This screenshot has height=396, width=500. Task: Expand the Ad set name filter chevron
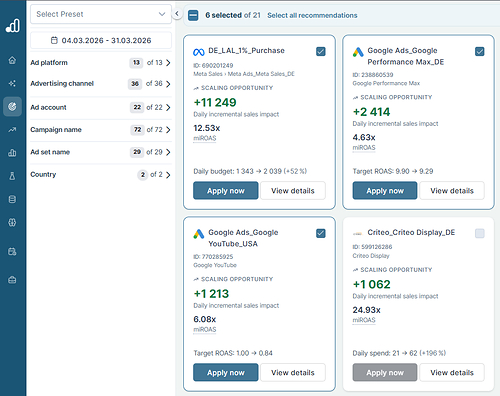(x=168, y=152)
